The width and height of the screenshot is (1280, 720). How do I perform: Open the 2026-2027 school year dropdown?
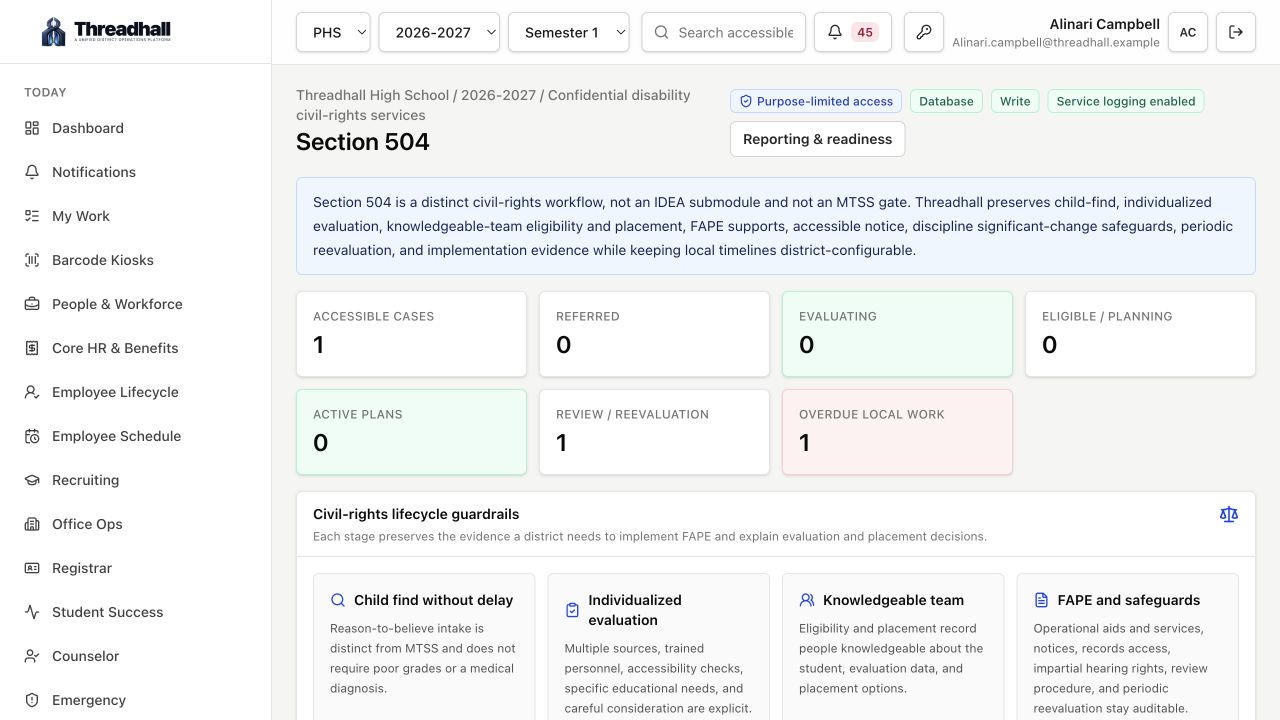[x=439, y=32]
